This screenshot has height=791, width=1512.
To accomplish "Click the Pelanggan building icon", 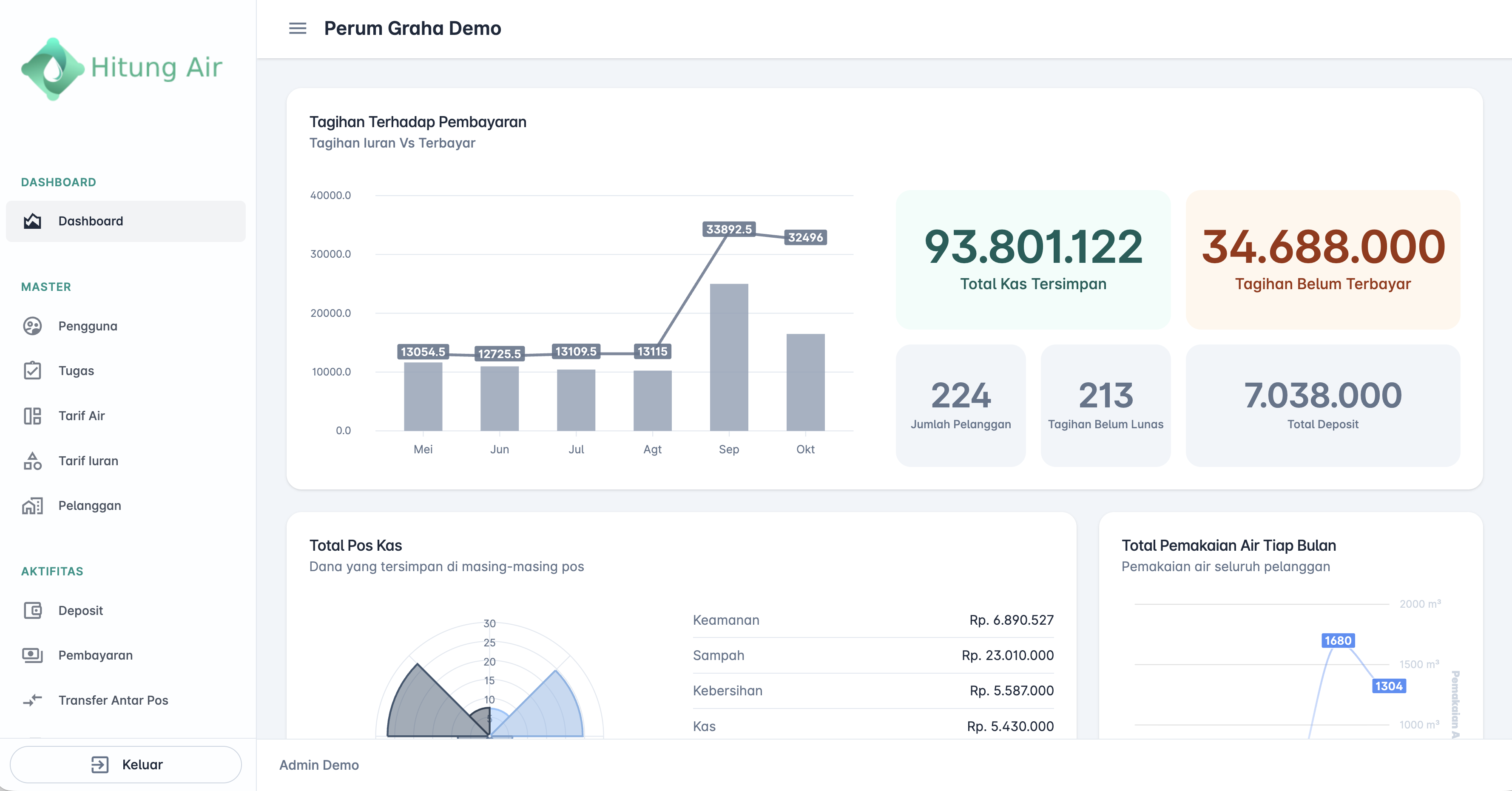I will point(32,506).
